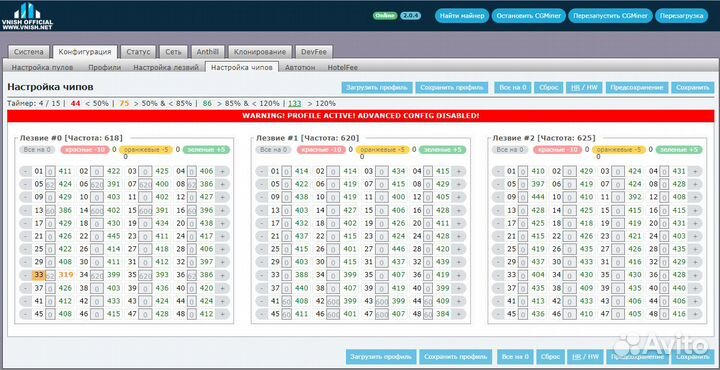Image resolution: width=720 pixels, height=370 pixels.
Task: Click the Перезагрузка button
Action: [681, 16]
